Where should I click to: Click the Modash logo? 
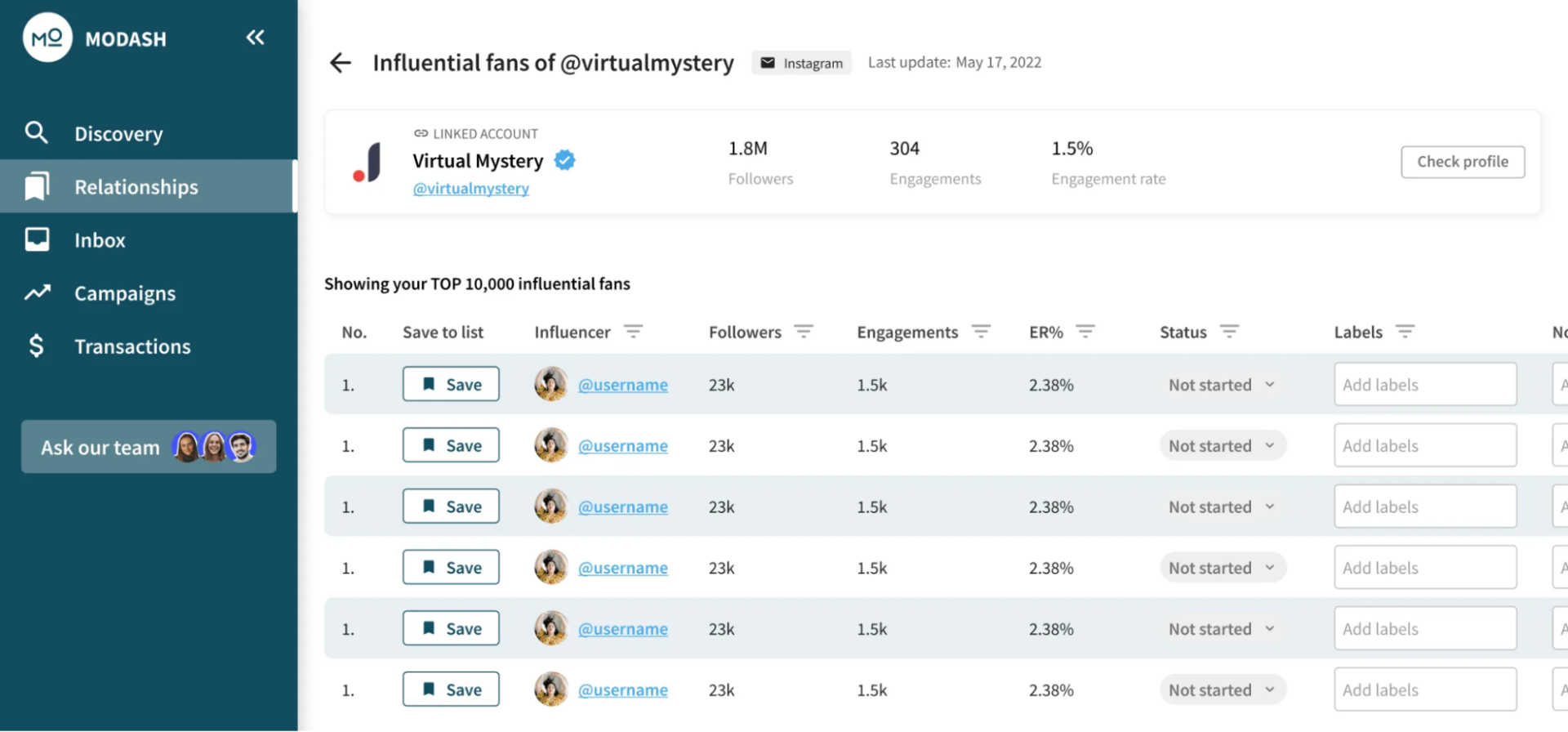pos(47,37)
